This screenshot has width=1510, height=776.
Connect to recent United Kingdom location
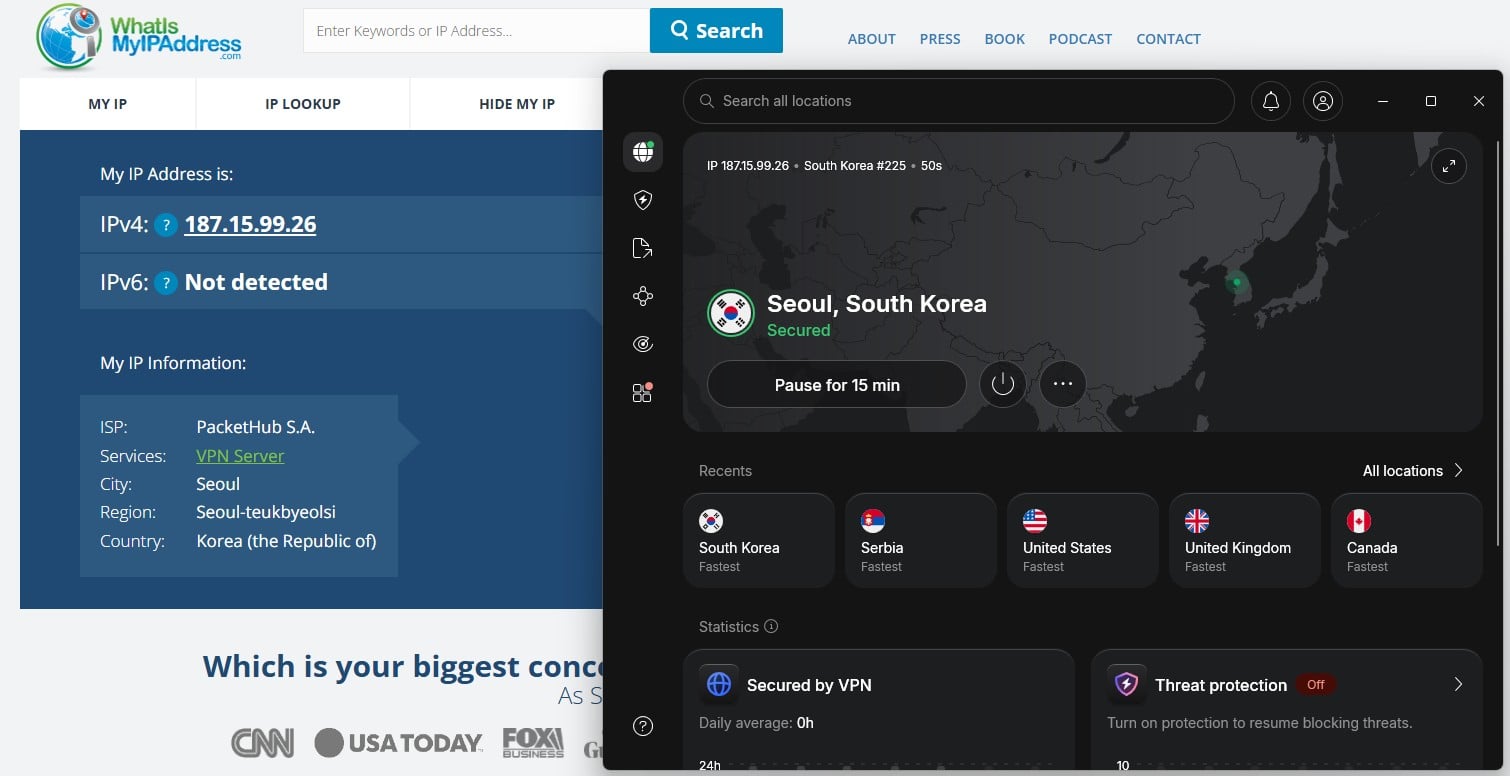point(1245,540)
